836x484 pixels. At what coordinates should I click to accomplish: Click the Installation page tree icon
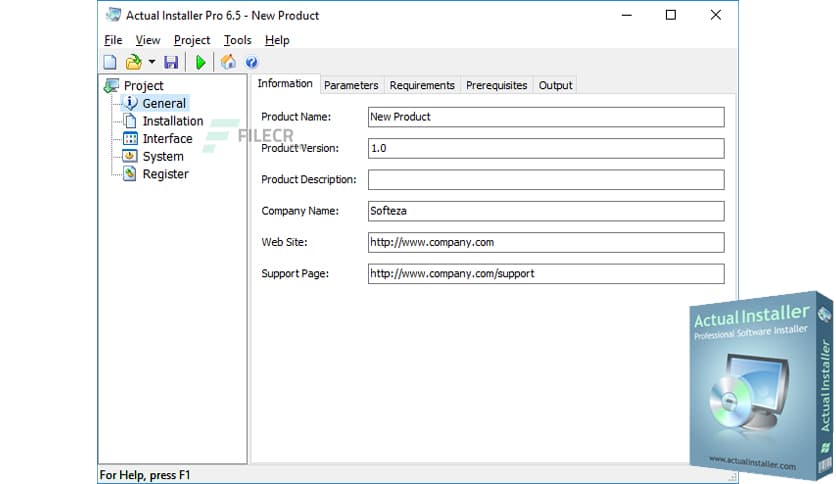click(x=130, y=120)
